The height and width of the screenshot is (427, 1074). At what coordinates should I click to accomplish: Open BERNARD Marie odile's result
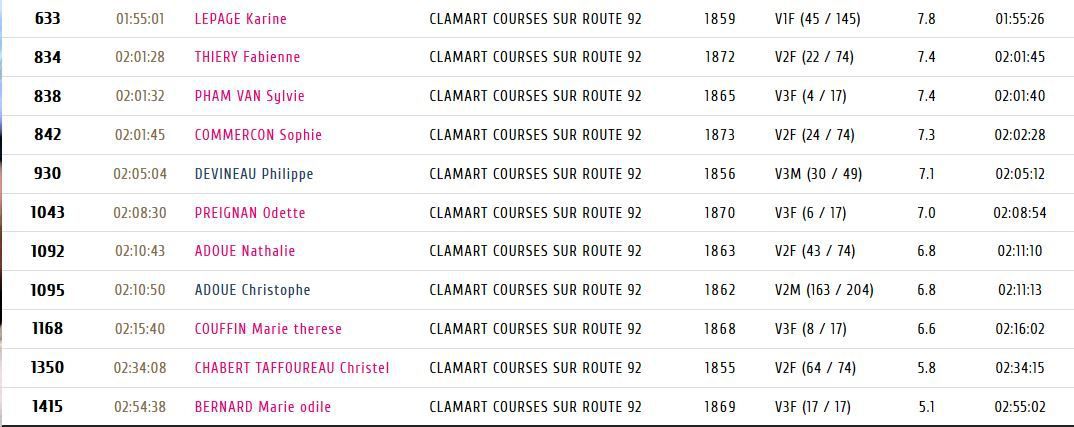click(262, 407)
